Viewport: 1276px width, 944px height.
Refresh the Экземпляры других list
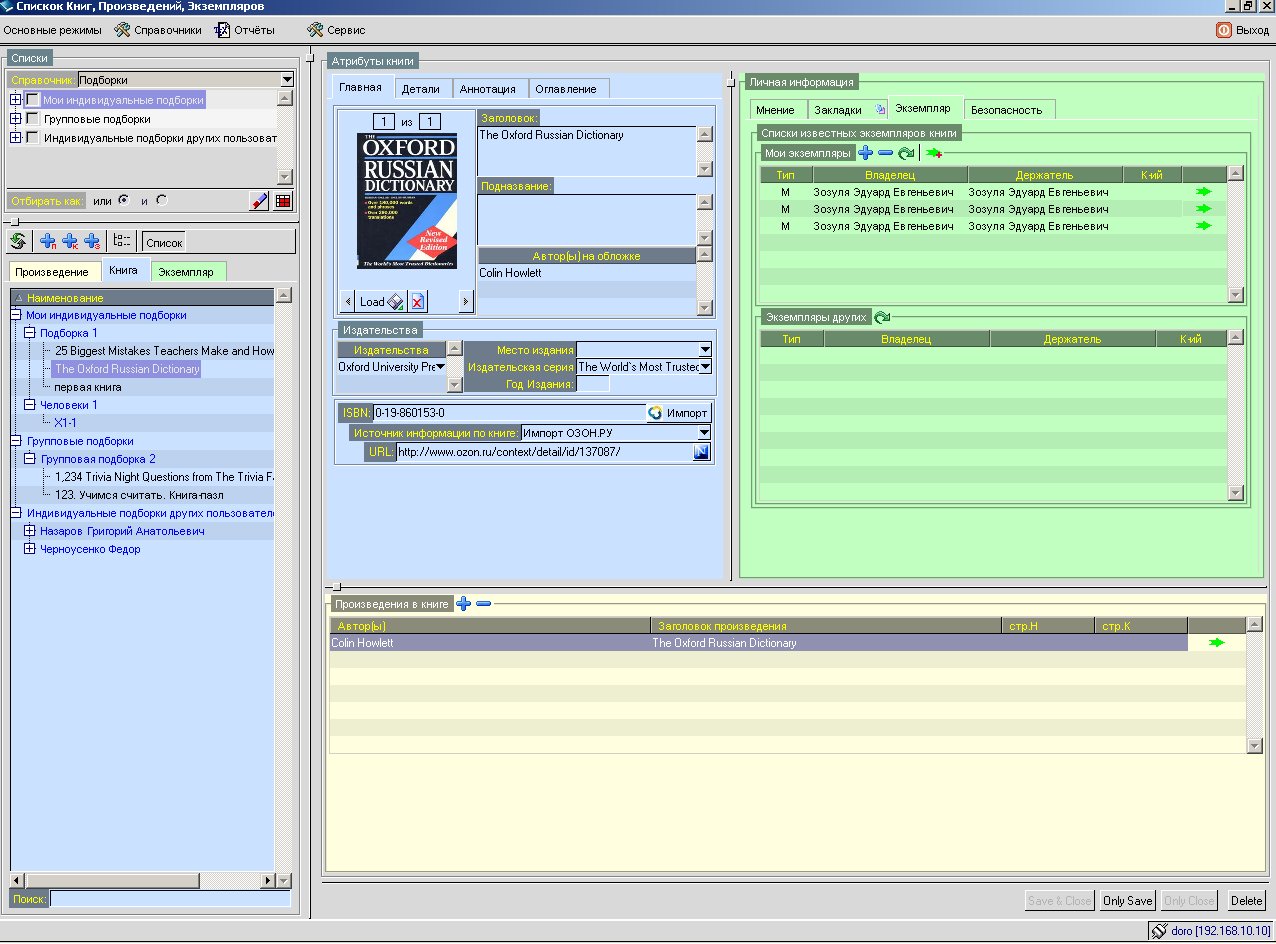(882, 317)
